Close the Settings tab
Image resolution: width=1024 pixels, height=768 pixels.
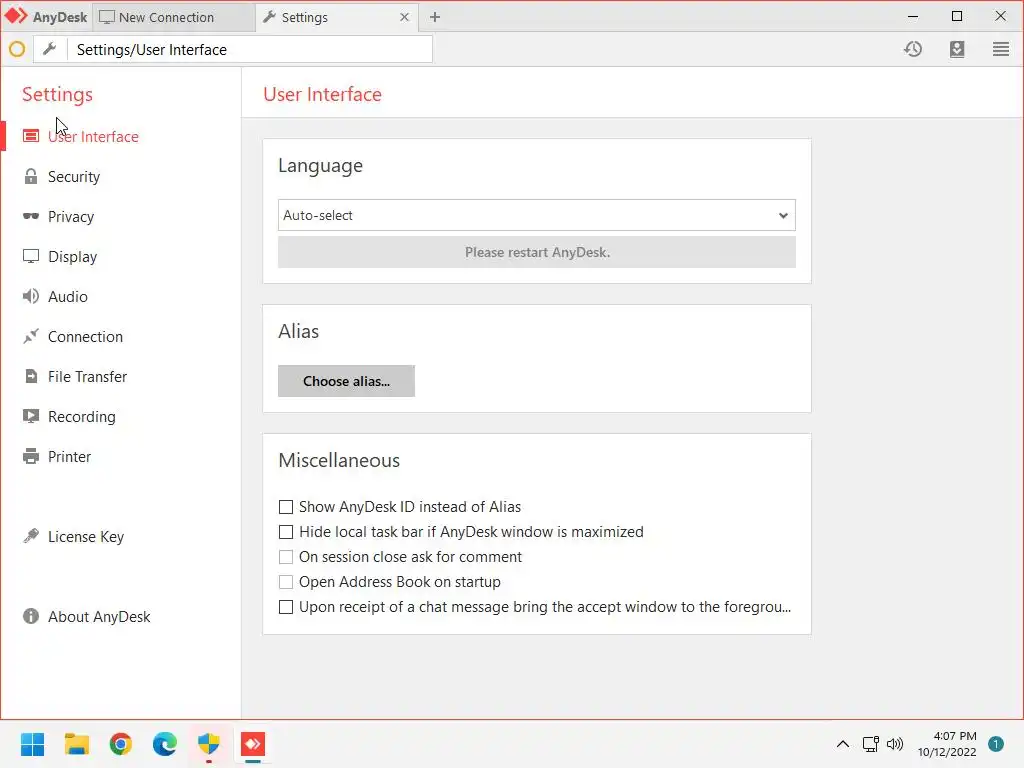[404, 17]
